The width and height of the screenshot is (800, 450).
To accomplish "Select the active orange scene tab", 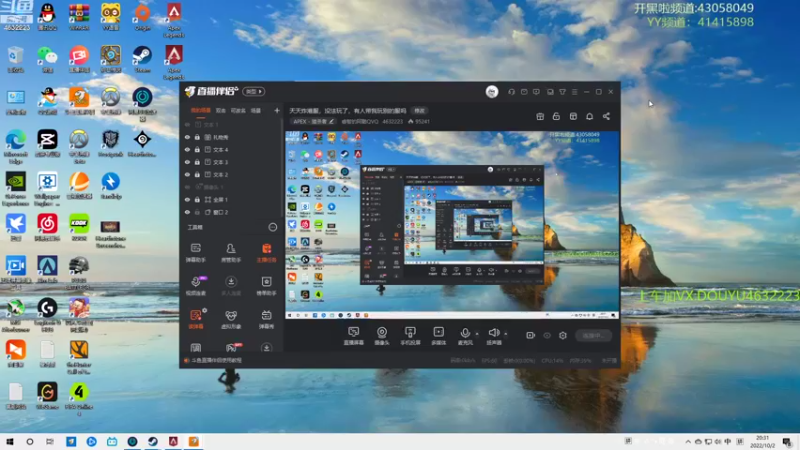I will [x=201, y=110].
